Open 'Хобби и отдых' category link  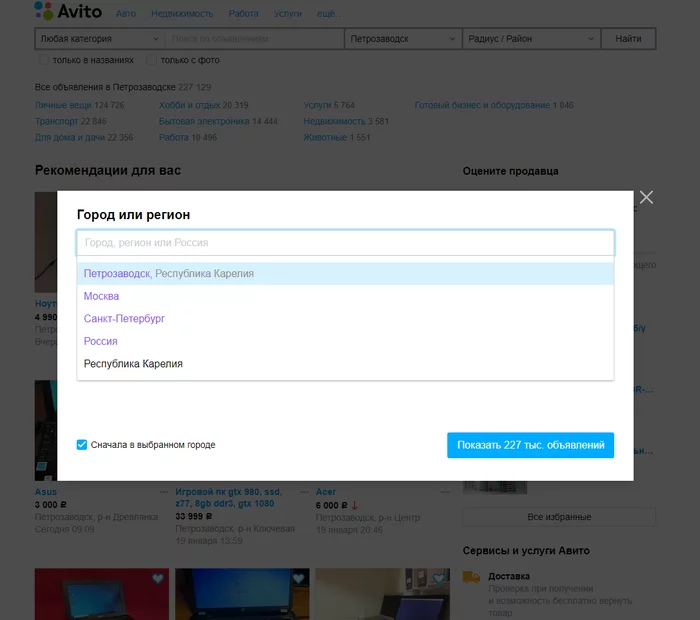(189, 105)
